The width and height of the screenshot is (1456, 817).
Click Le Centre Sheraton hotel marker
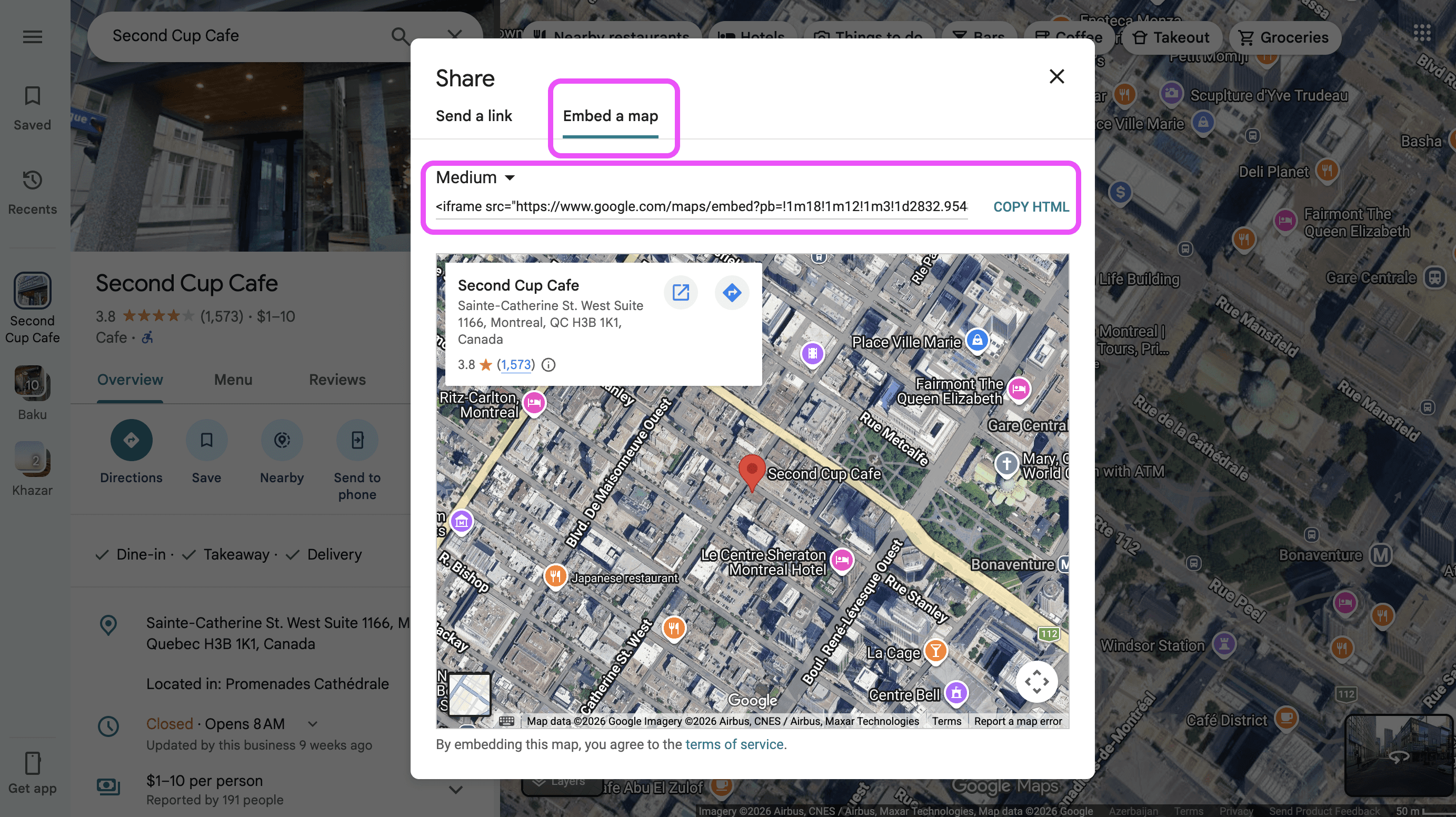842,560
